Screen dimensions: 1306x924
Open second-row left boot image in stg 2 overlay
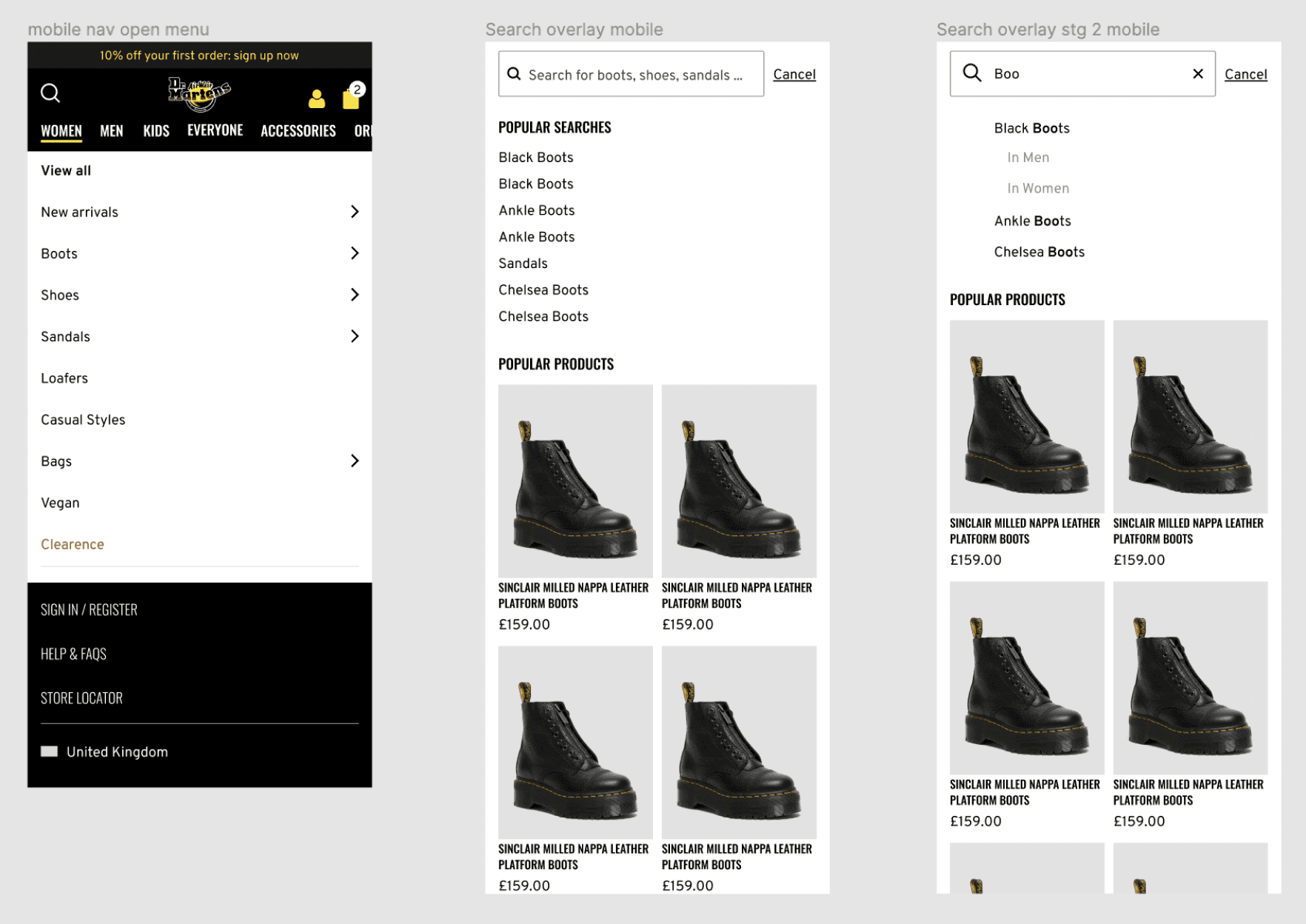[1027, 678]
